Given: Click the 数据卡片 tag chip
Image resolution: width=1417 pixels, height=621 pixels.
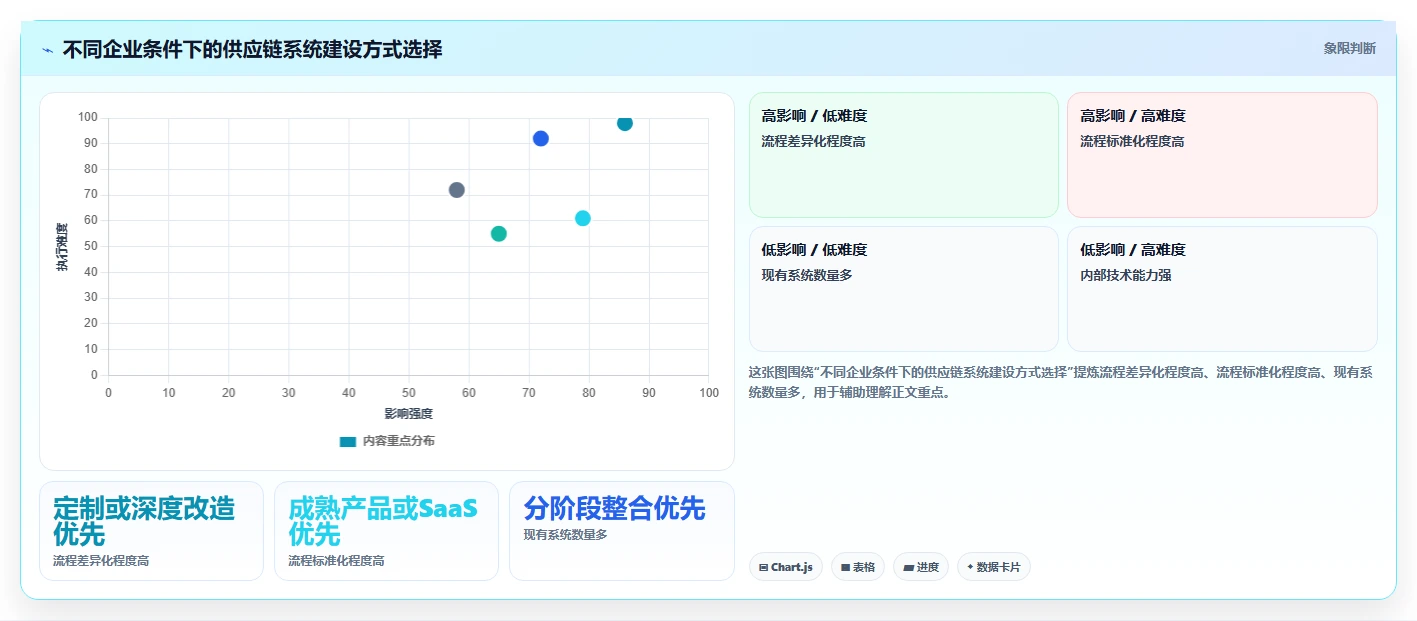Looking at the screenshot, I should click(994, 567).
